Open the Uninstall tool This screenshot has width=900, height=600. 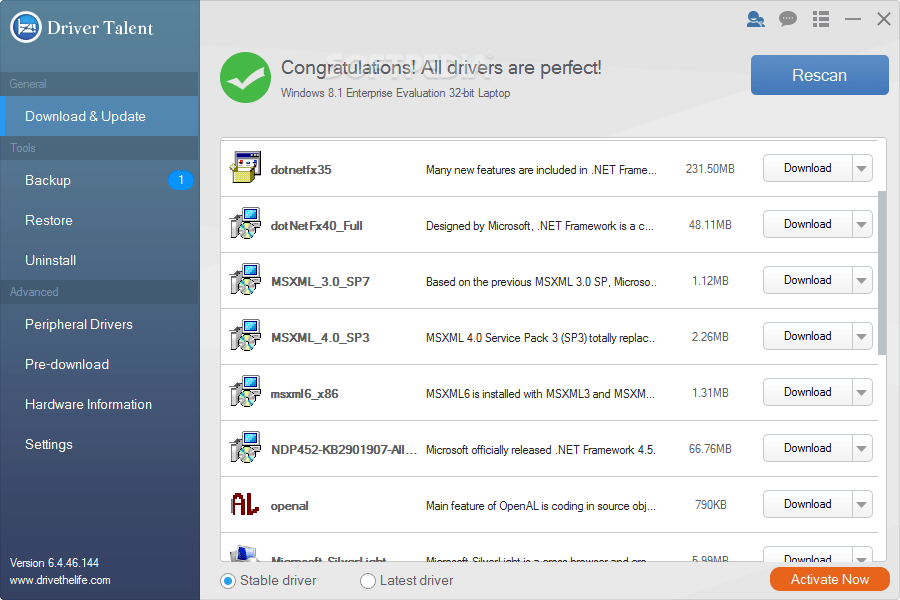point(100,260)
